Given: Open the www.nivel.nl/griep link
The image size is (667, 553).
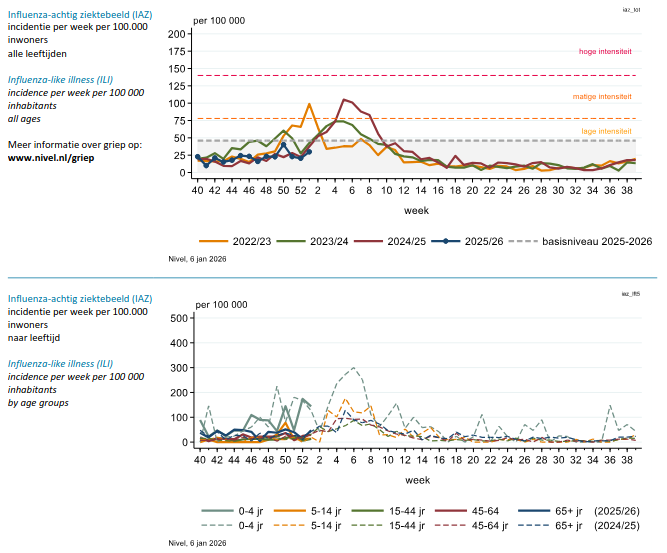Looking at the screenshot, I should [x=50, y=158].
